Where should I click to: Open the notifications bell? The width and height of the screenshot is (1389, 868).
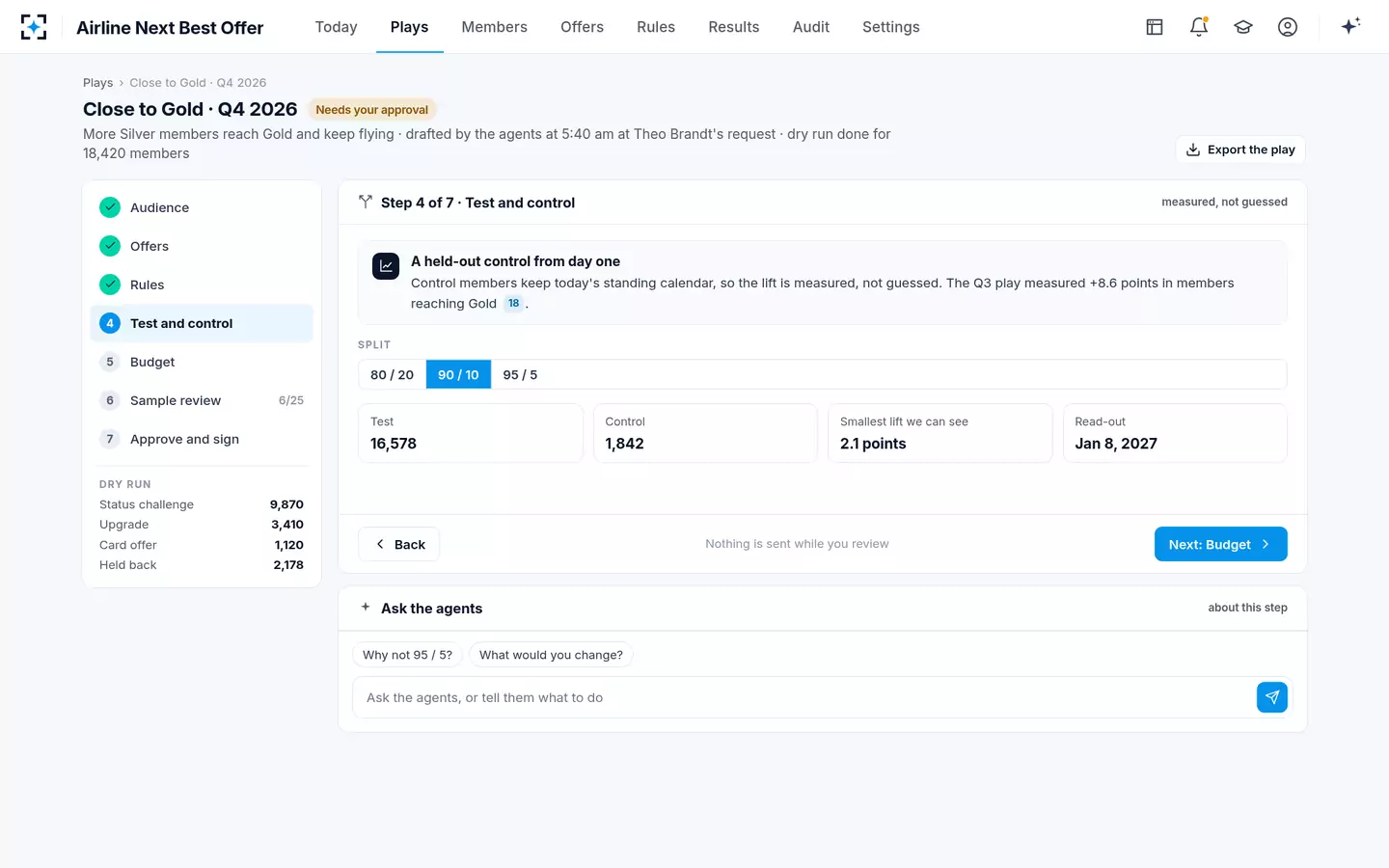point(1199,27)
